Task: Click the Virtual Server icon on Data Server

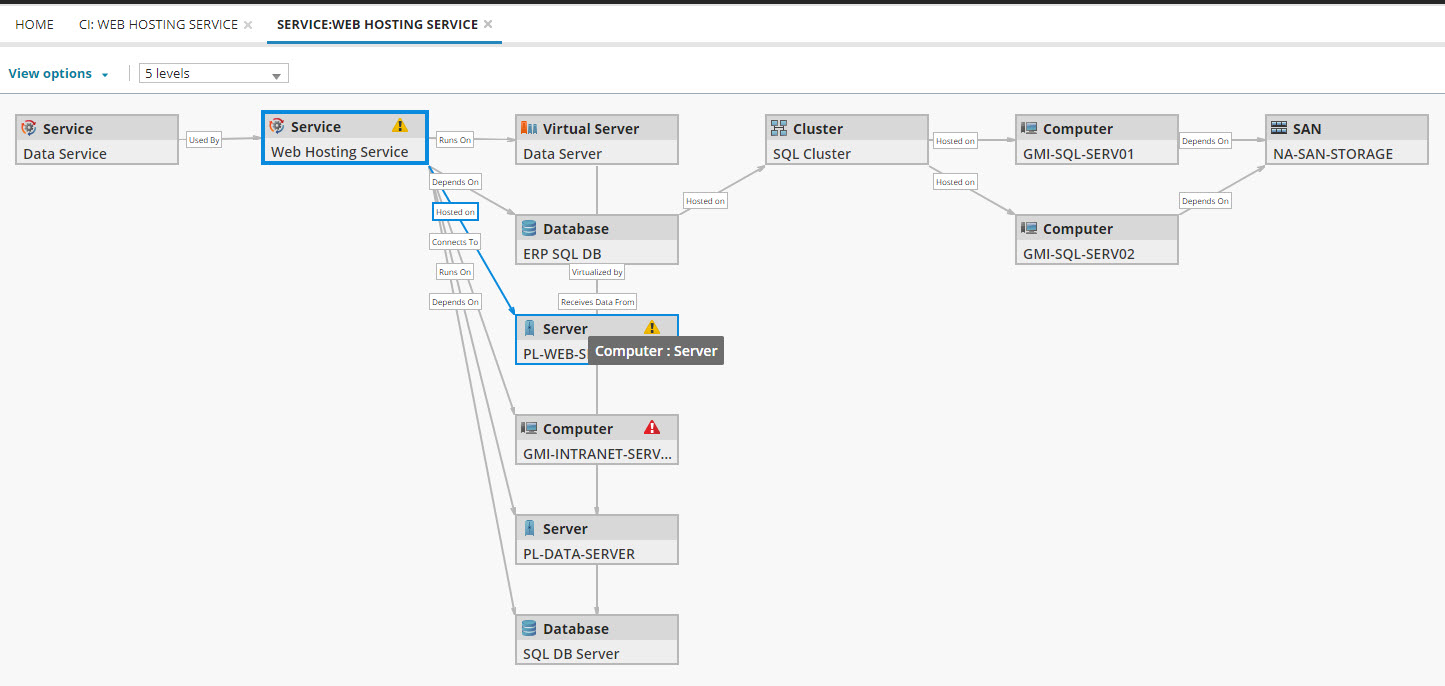Action: (x=529, y=128)
